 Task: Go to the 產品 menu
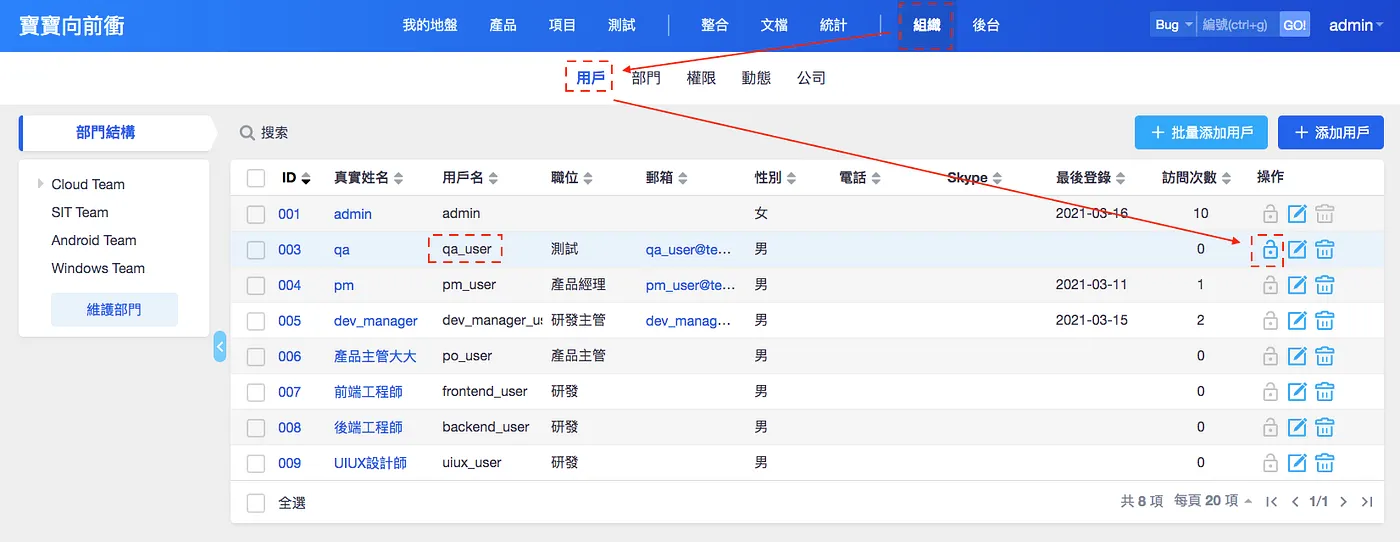(503, 25)
